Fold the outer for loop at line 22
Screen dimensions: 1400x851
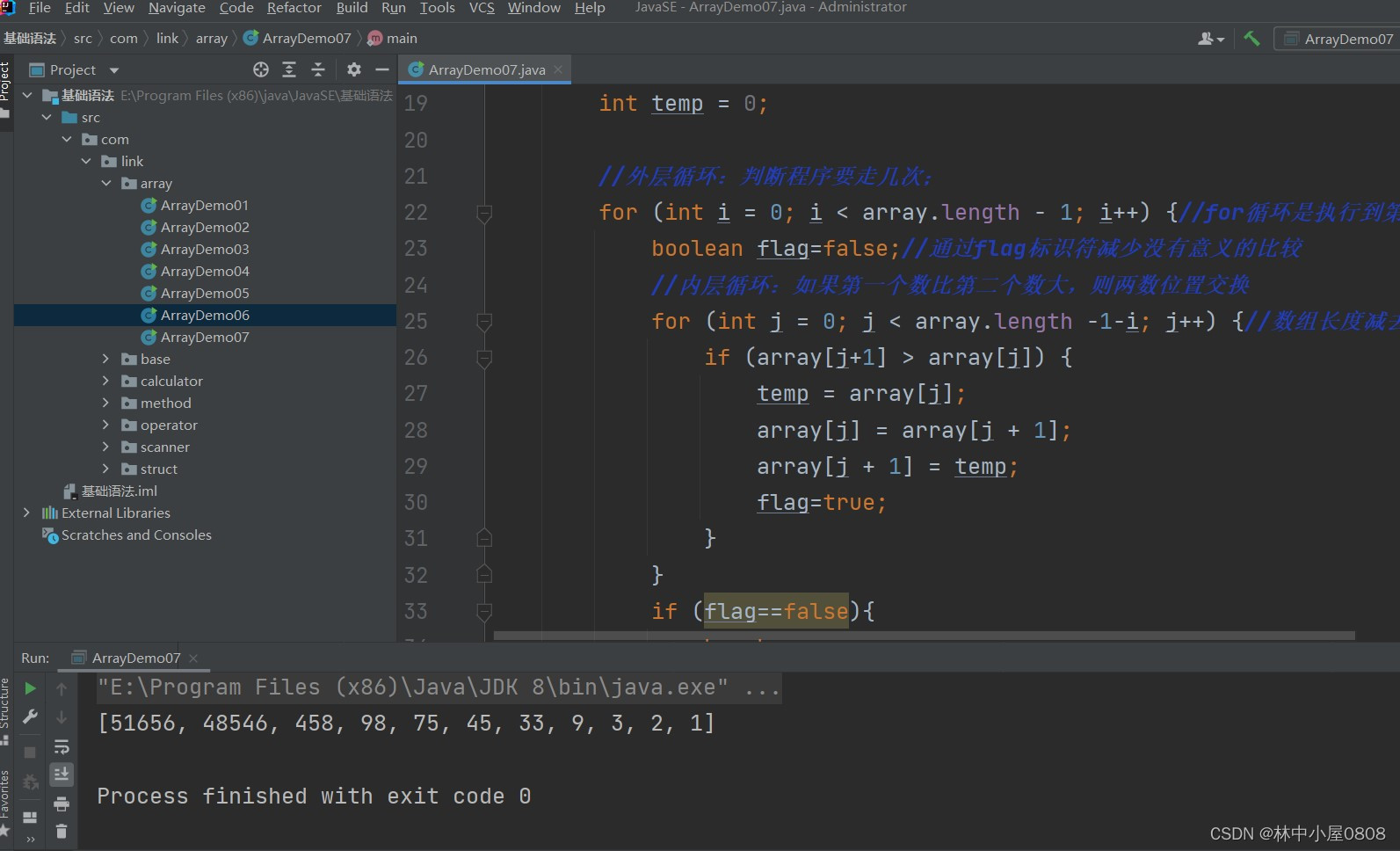[x=484, y=213]
